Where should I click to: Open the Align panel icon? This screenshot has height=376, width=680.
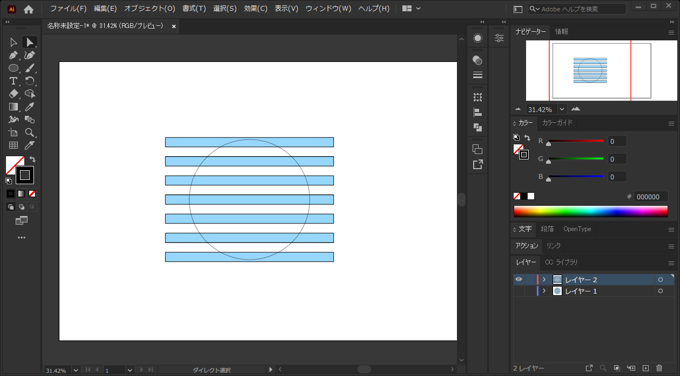(477, 112)
